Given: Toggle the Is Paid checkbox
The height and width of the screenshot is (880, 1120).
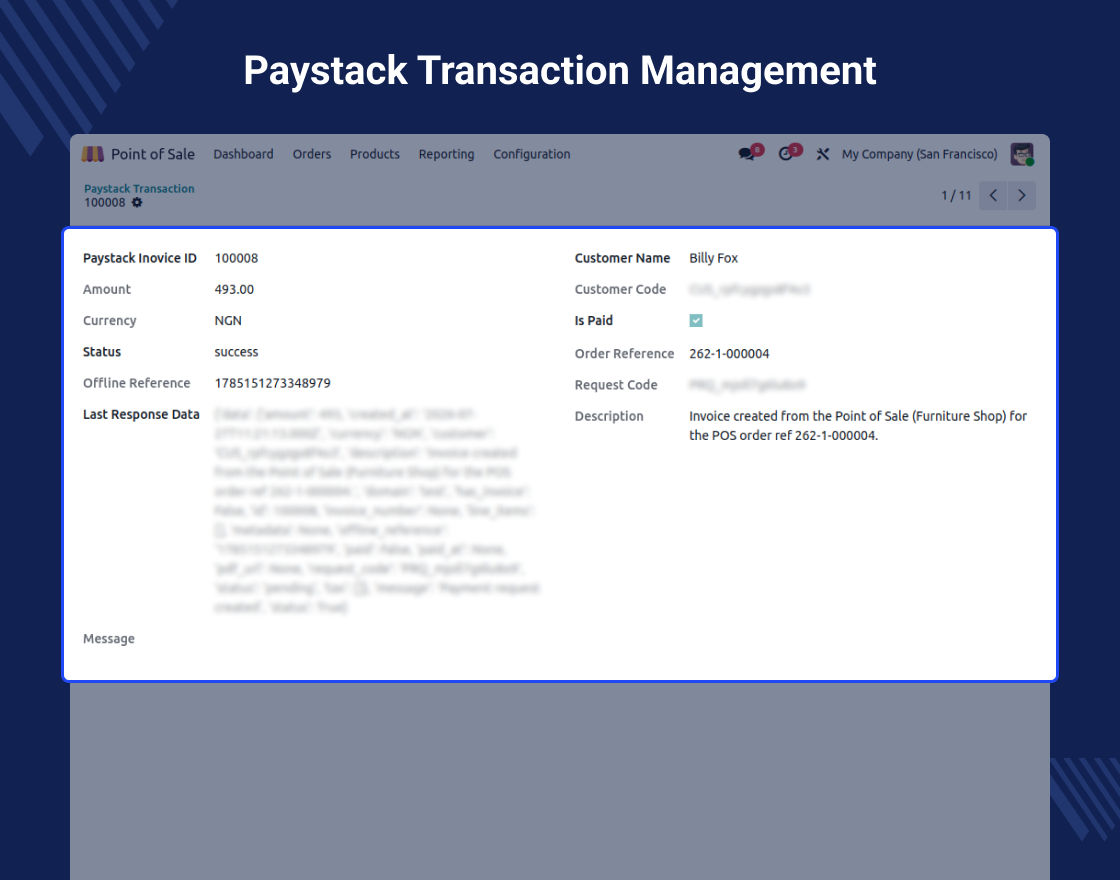Looking at the screenshot, I should [x=696, y=321].
